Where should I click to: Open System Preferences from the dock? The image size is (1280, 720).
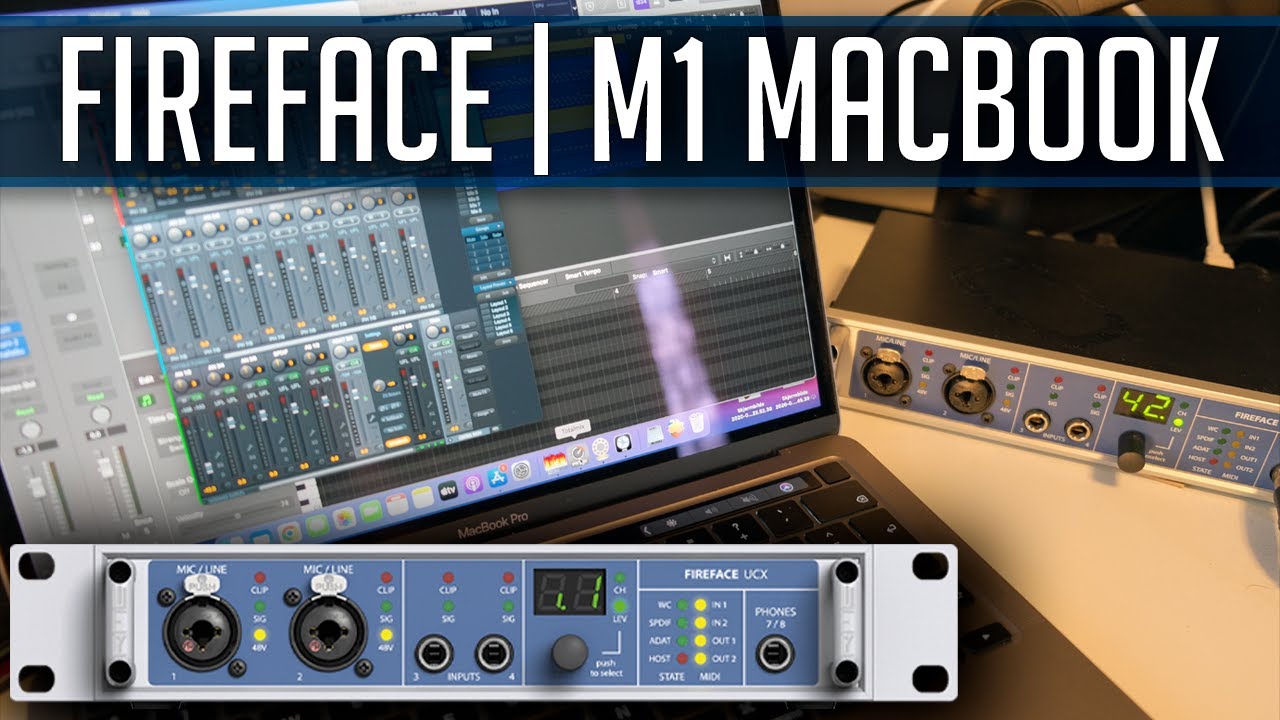click(521, 470)
